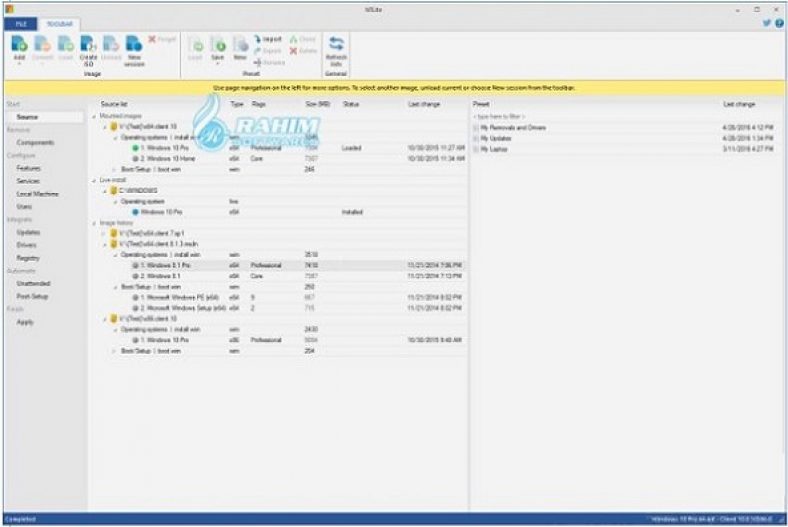Click the preset Rename button
The image size is (788, 527).
click(x=269, y=62)
